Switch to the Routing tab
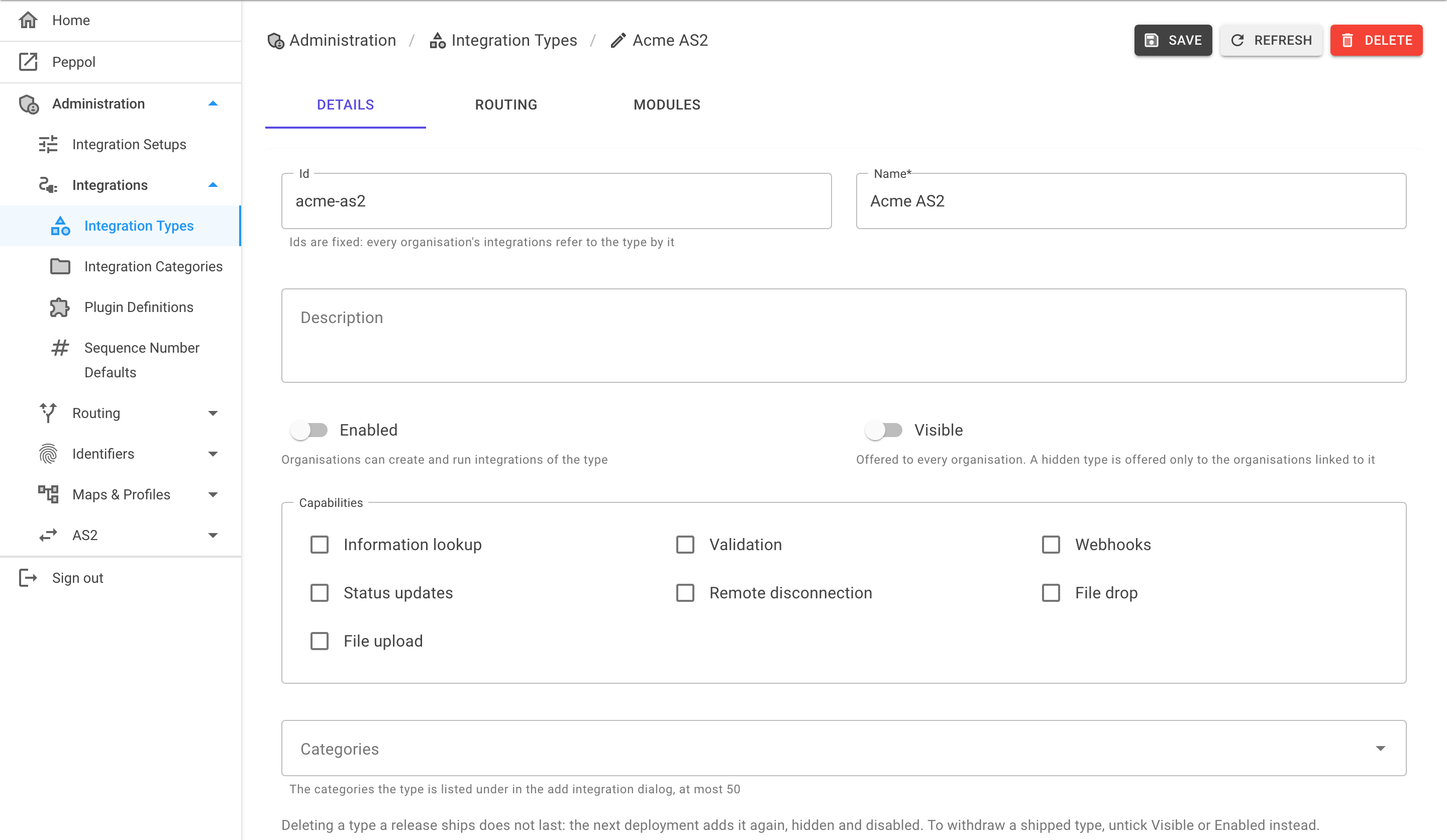 point(506,104)
